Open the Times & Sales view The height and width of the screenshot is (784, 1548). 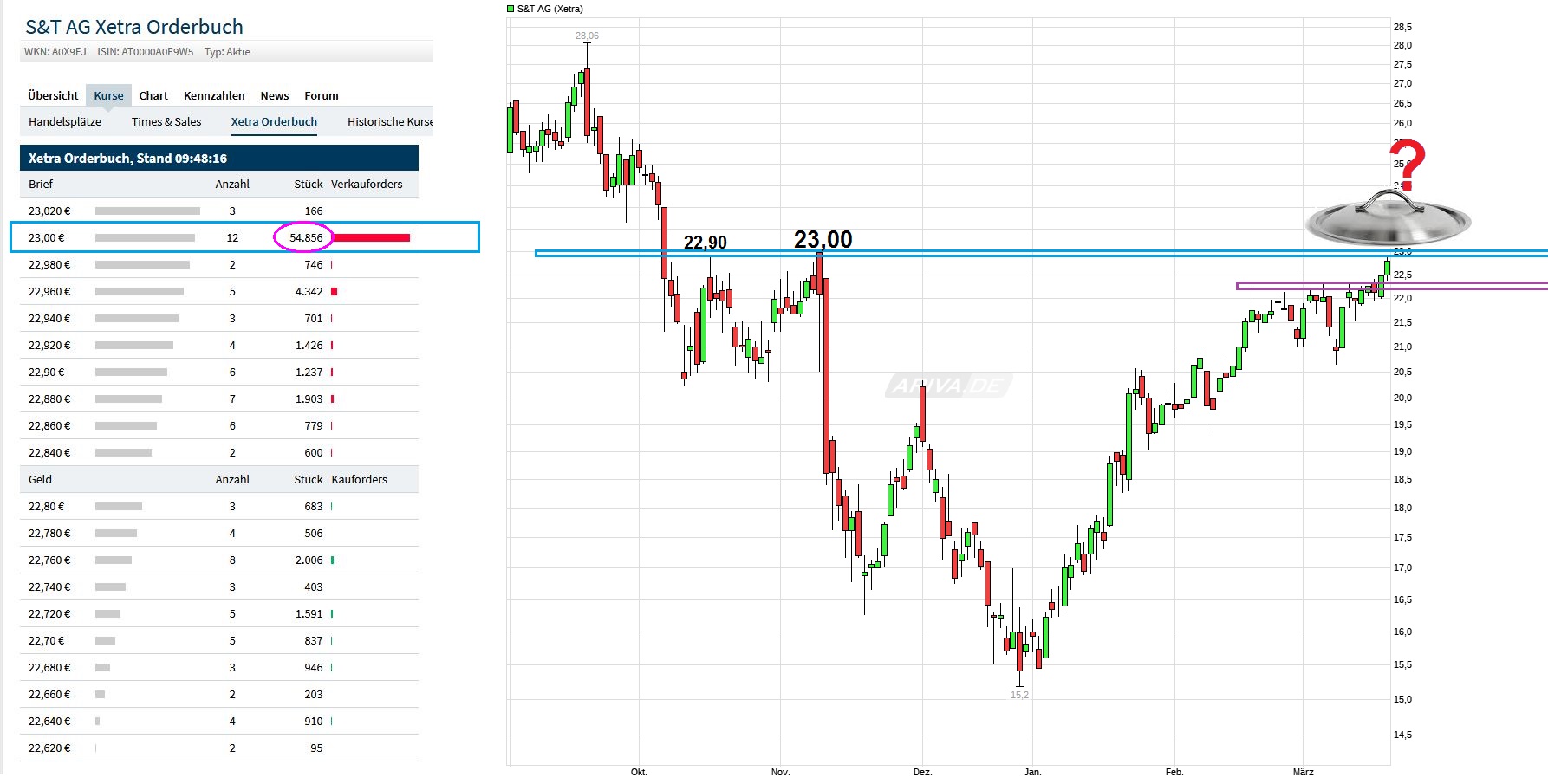click(166, 121)
